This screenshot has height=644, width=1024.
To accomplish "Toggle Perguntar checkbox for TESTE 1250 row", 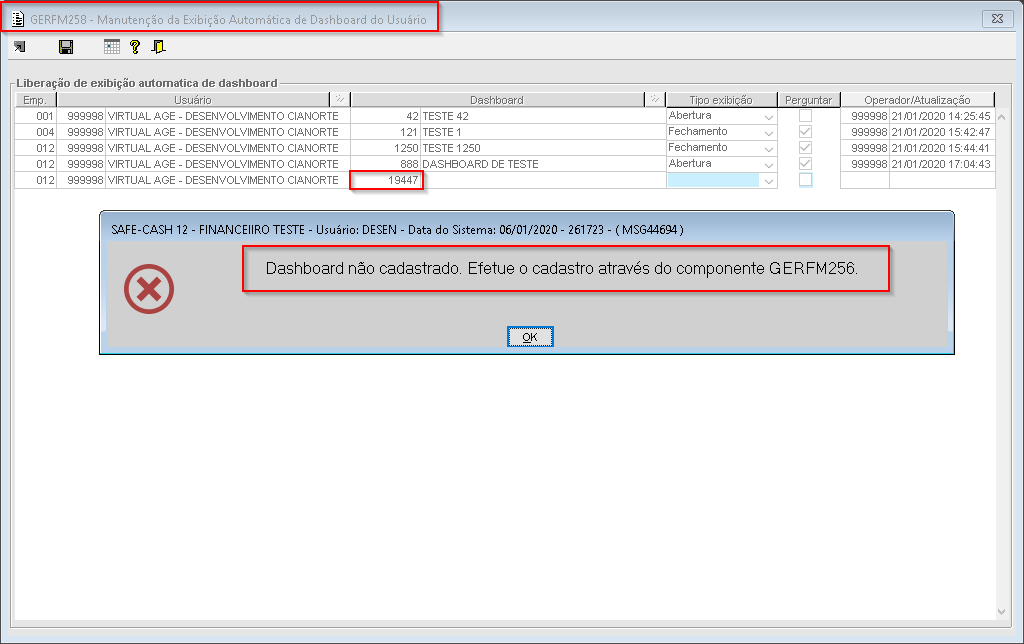I will (806, 148).
